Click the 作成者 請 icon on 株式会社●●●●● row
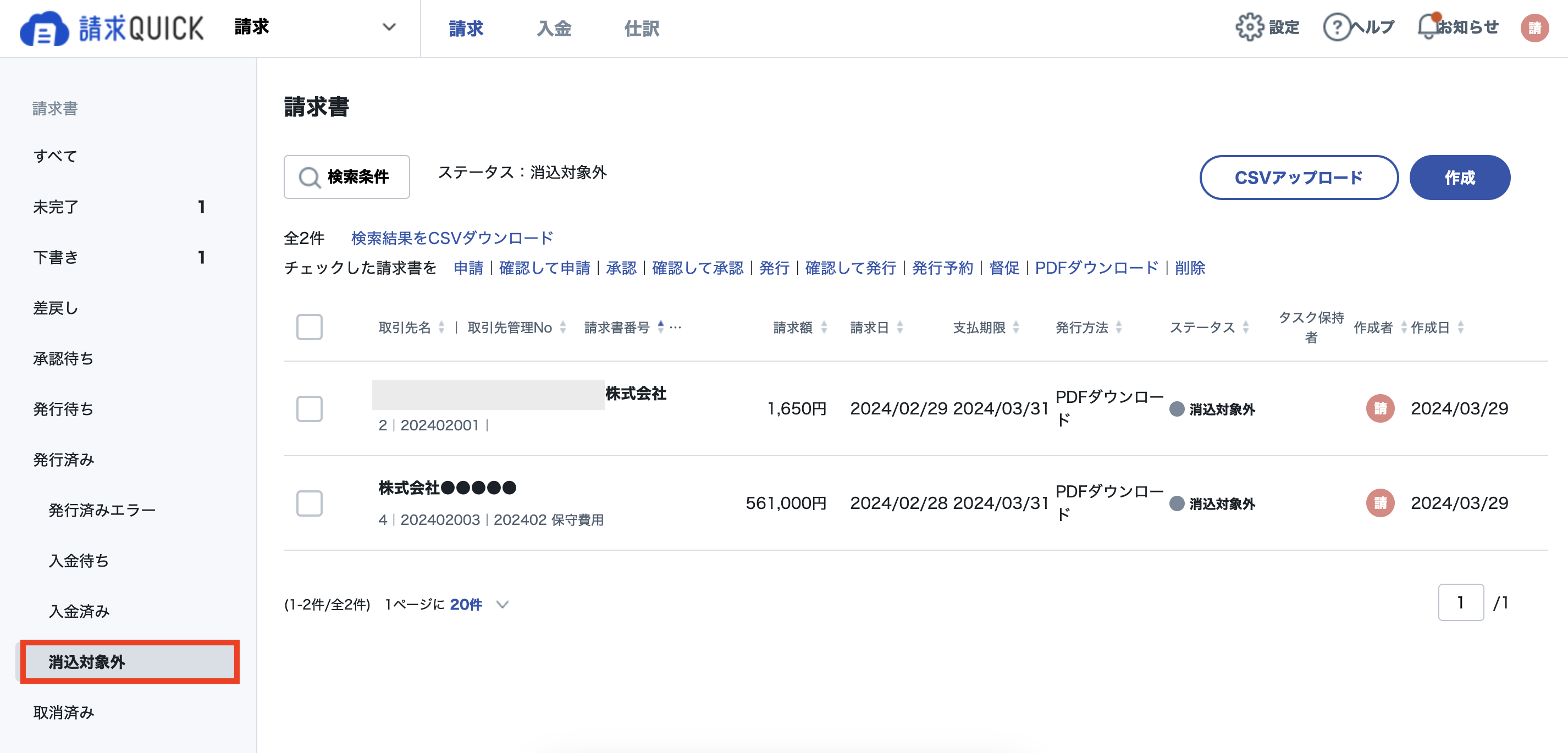 [x=1381, y=503]
